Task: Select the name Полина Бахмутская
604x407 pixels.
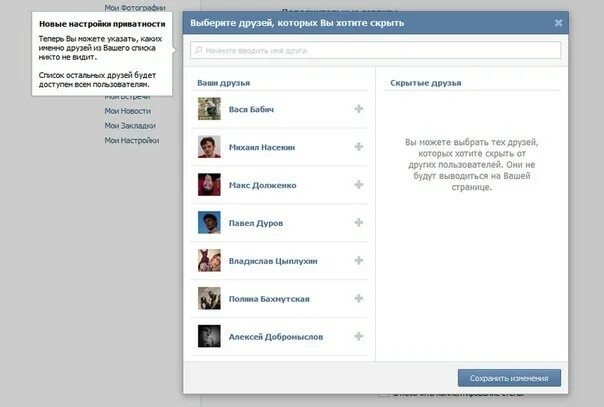Action: coord(269,299)
